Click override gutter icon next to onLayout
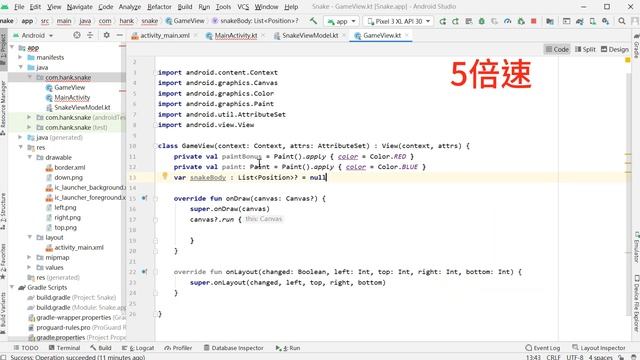 pos(144,271)
